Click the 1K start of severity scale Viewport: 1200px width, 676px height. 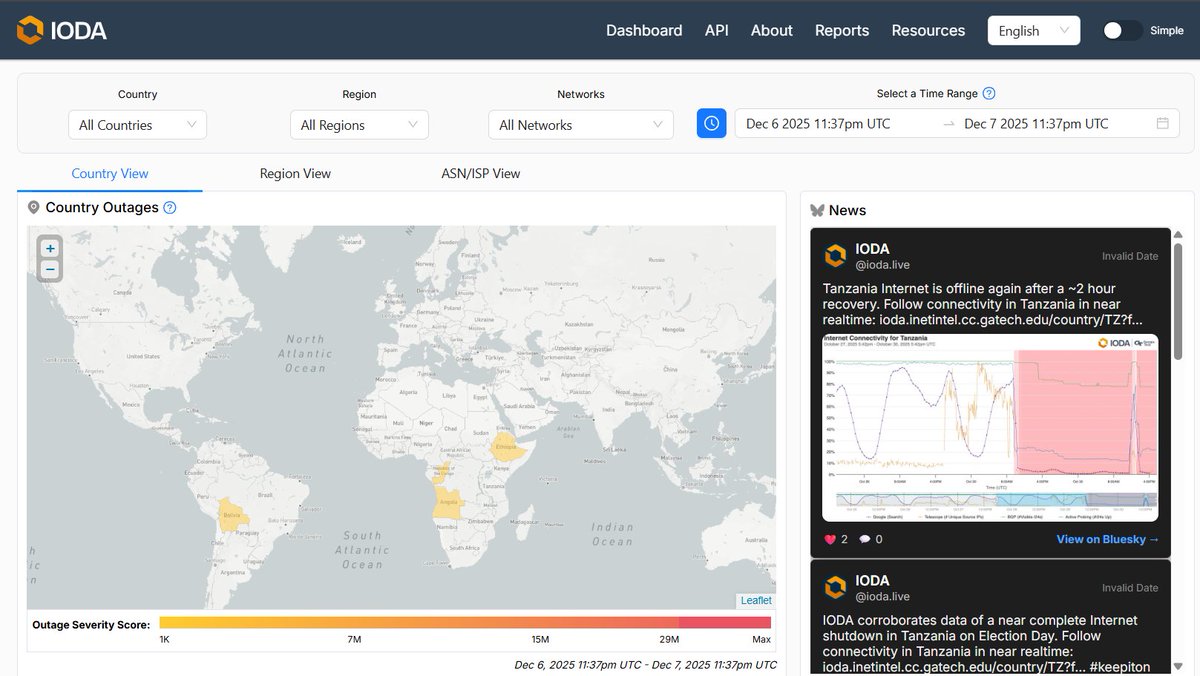[165, 639]
